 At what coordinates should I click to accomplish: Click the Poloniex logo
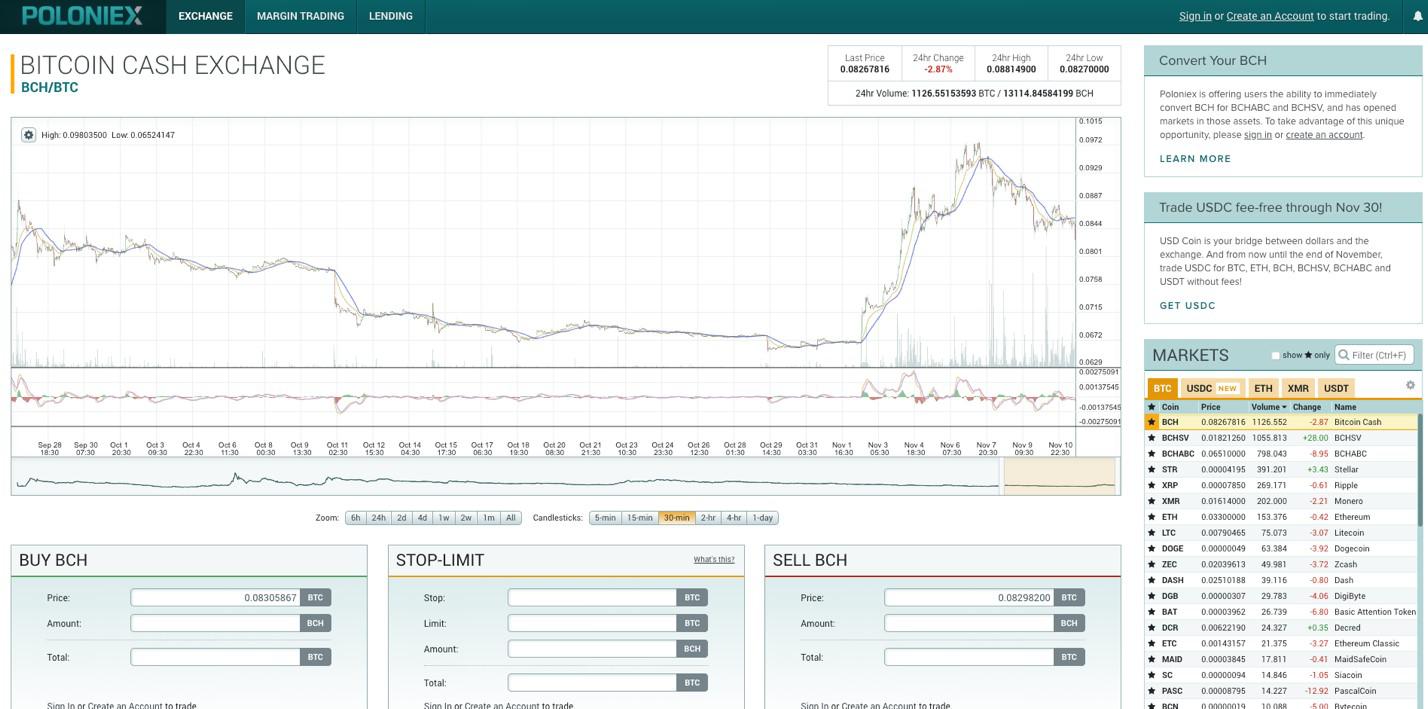pos(82,16)
